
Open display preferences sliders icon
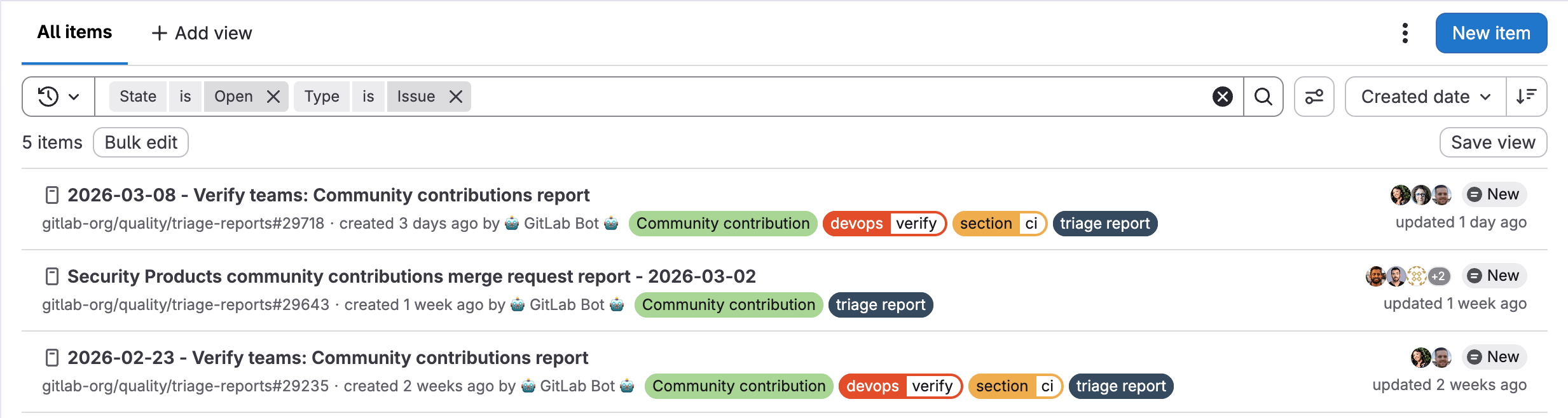[x=1314, y=97]
